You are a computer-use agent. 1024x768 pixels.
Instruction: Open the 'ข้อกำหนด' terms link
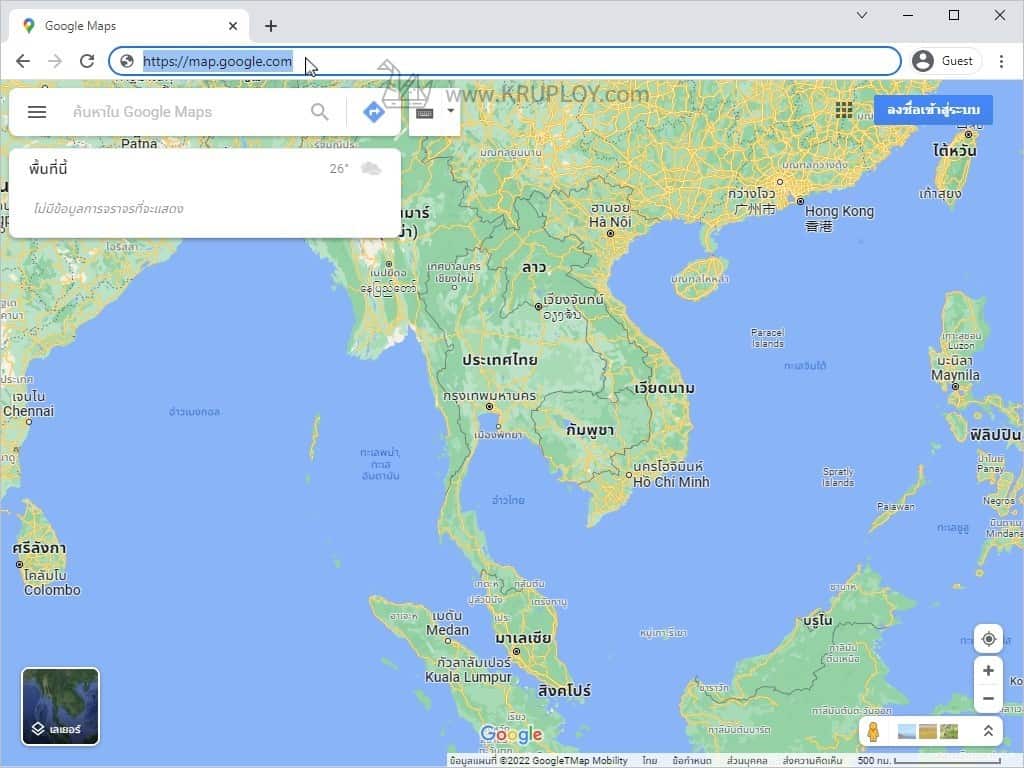pyautogui.click(x=692, y=760)
